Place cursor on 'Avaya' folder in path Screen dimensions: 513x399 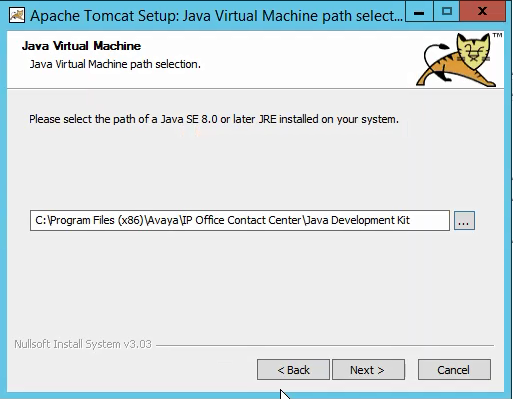[x=163, y=220]
